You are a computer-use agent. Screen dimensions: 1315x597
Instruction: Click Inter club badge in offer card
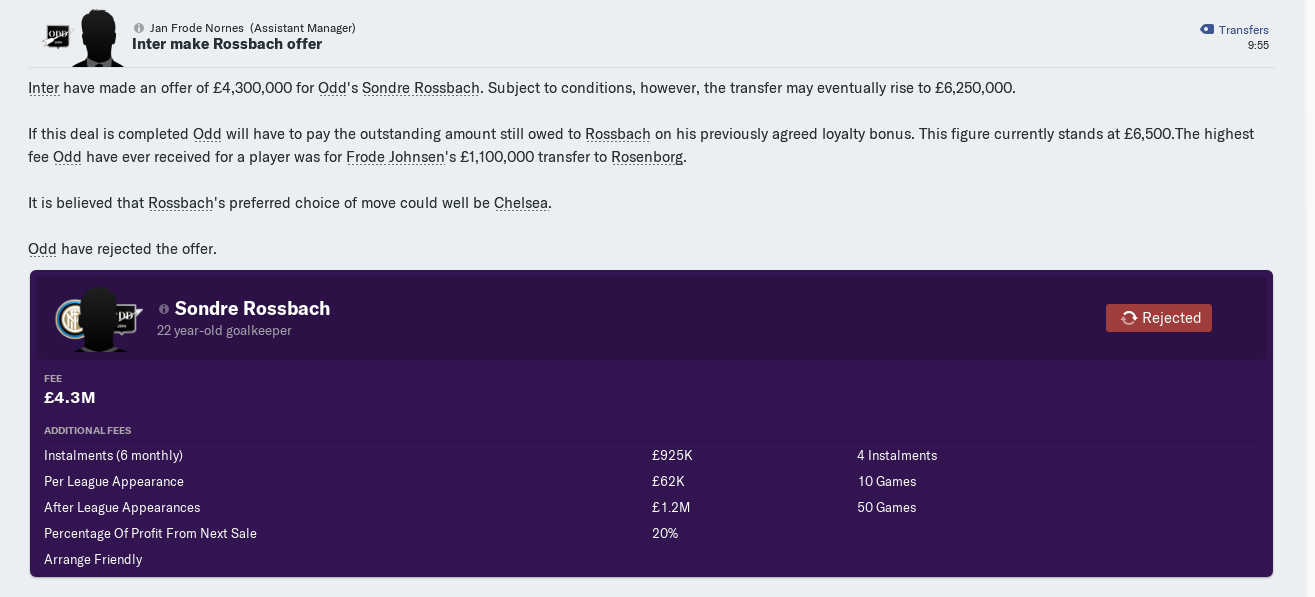(71, 319)
